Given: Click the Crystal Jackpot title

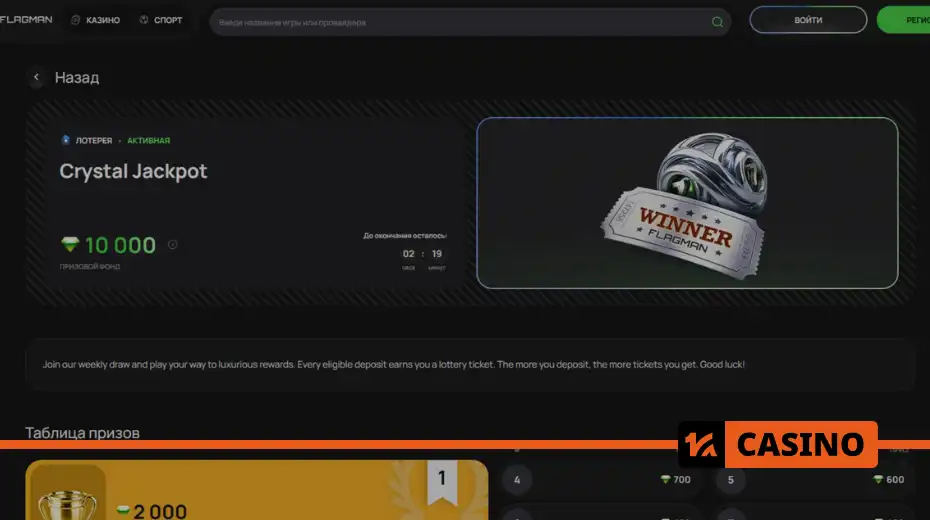Looking at the screenshot, I should tap(133, 171).
